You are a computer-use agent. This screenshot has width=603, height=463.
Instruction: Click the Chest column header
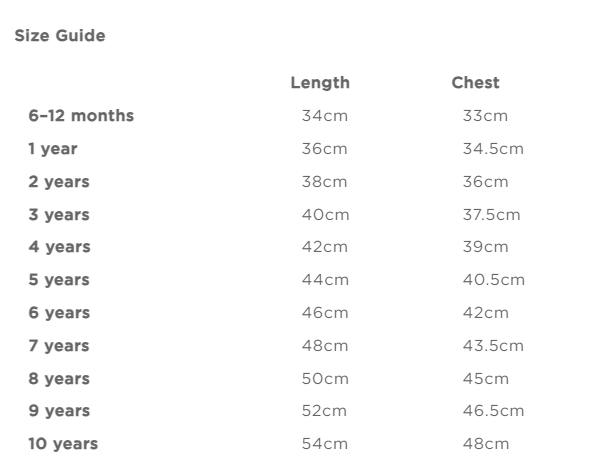pyautogui.click(x=475, y=83)
